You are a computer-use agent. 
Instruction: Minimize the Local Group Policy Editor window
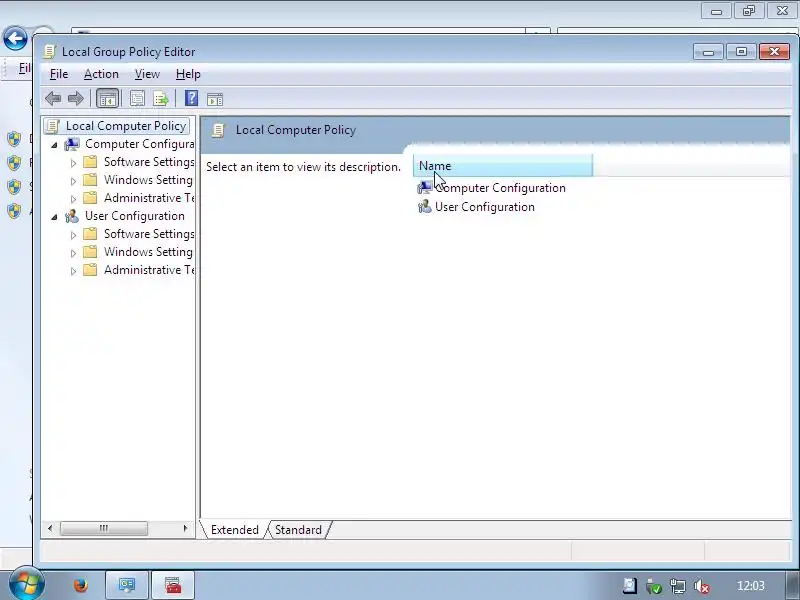click(708, 52)
